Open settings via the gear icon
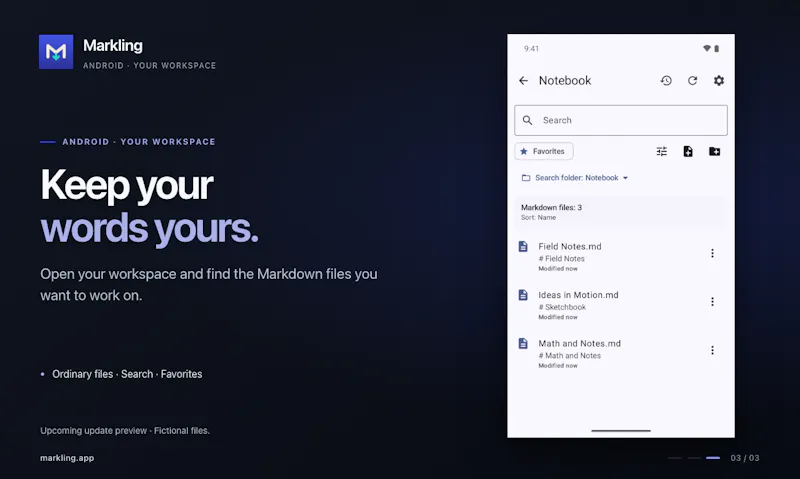Screen dimensions: 800x479 tap(718, 81)
